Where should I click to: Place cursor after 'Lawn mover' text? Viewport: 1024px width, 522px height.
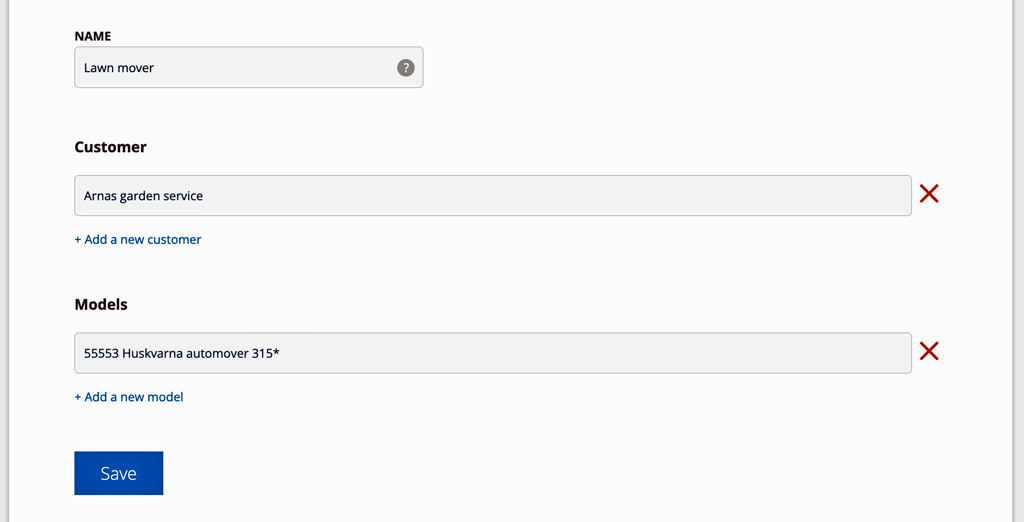[155, 67]
